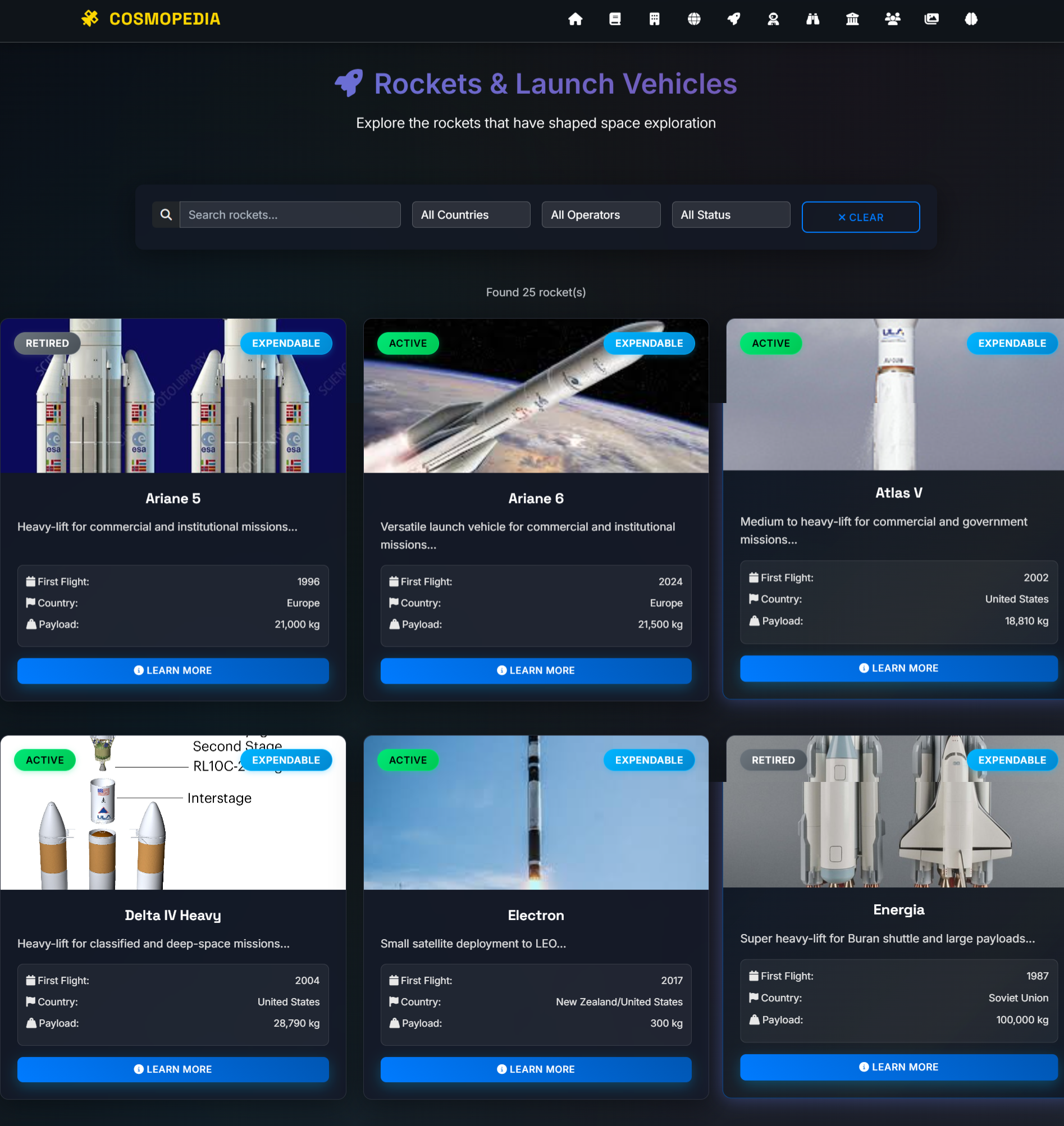Click the EXPENDABLE badge on Ariane 6
The height and width of the screenshot is (1126, 1064).
(x=649, y=344)
